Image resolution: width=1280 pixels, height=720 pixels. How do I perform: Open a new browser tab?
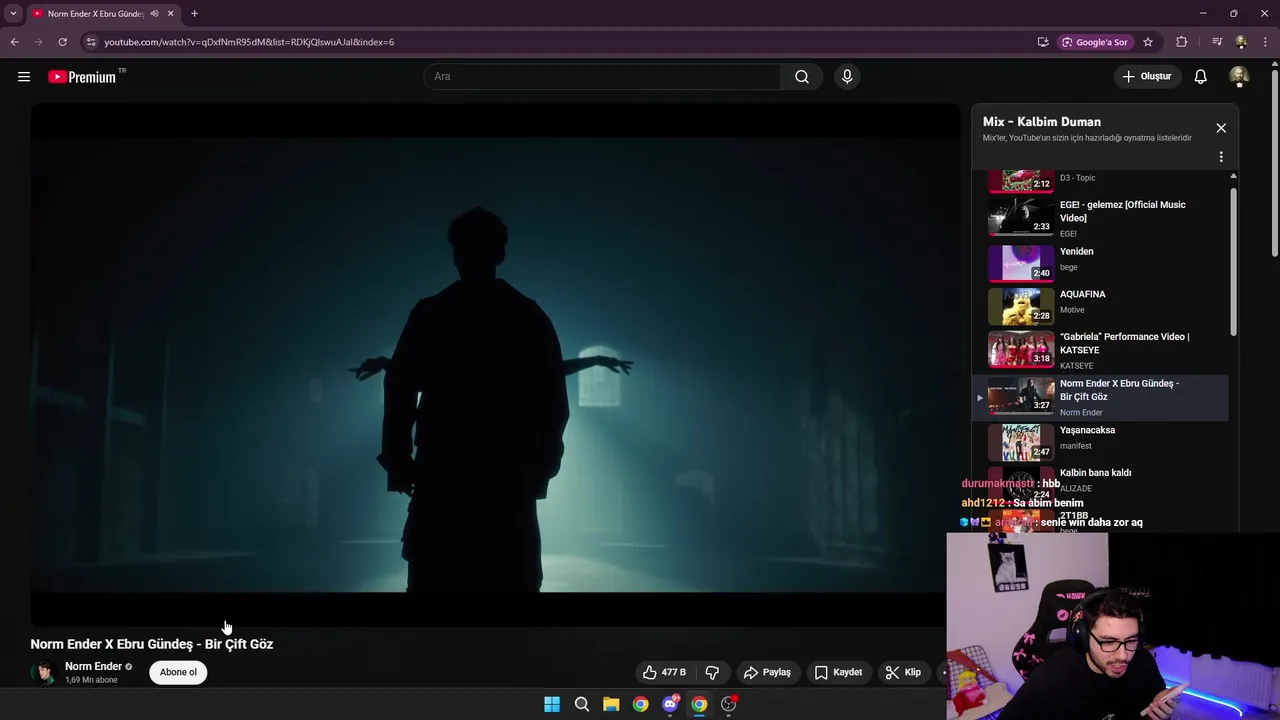[194, 14]
